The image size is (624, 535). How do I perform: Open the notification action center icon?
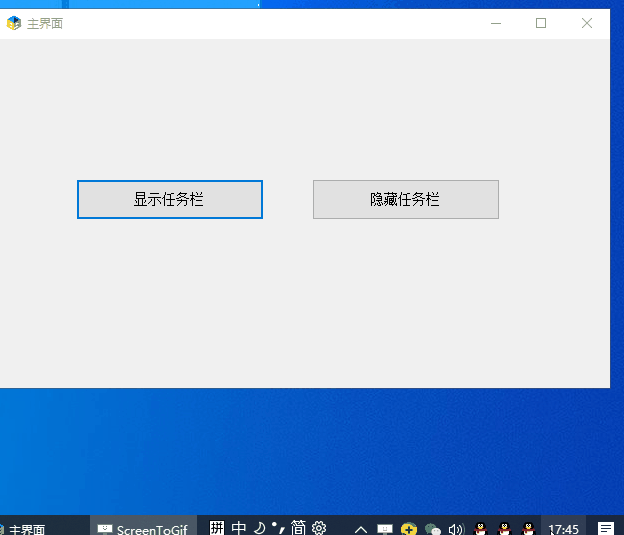[606, 528]
